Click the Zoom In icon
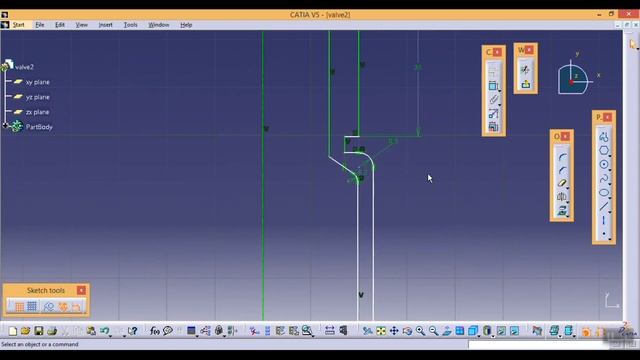 [x=420, y=331]
